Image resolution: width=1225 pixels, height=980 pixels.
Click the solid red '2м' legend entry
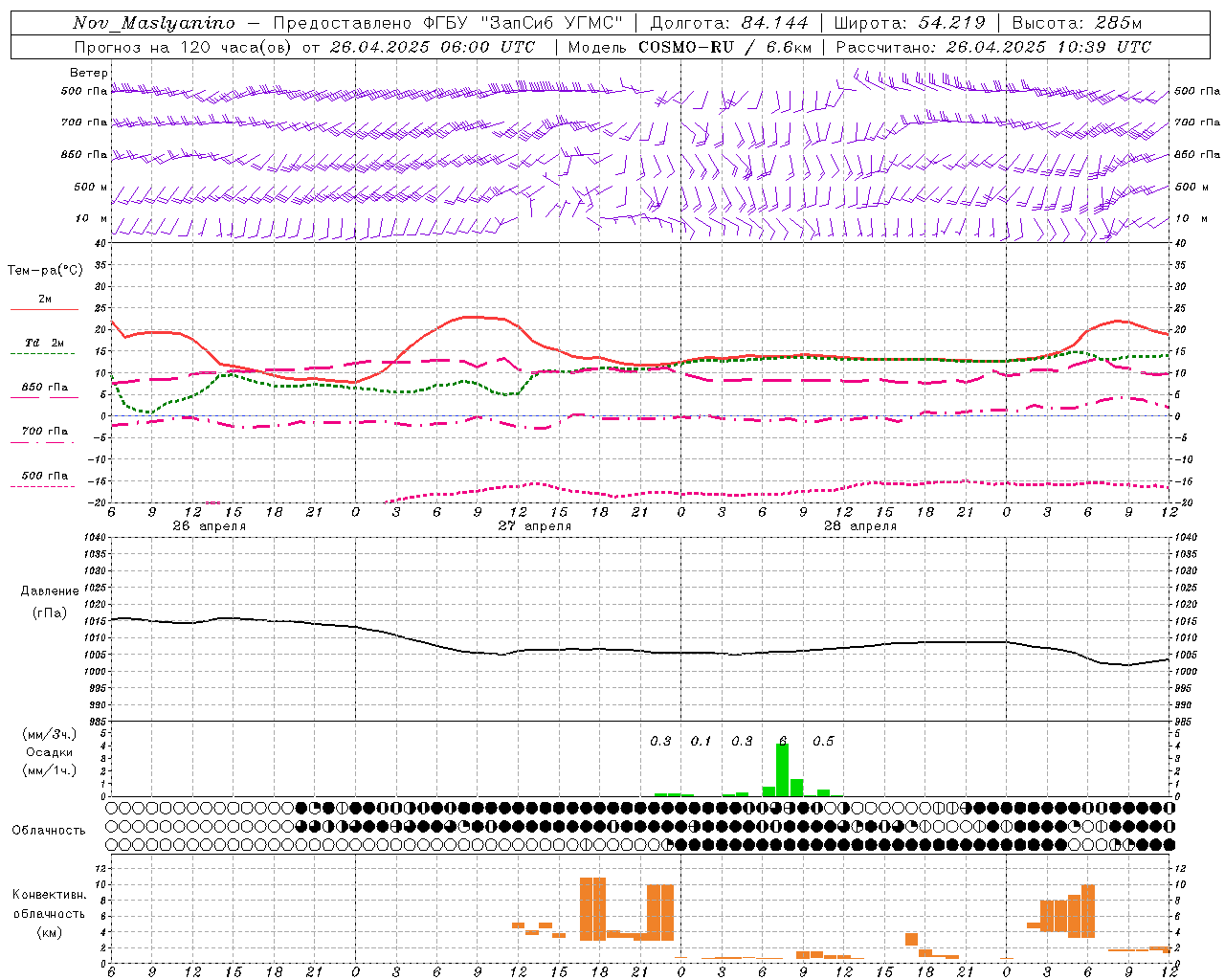(45, 300)
